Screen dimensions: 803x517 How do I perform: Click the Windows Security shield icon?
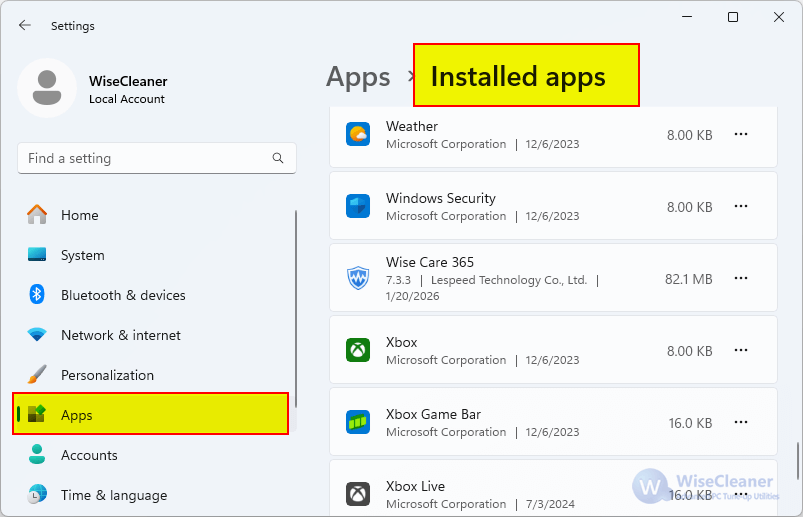[x=358, y=206]
